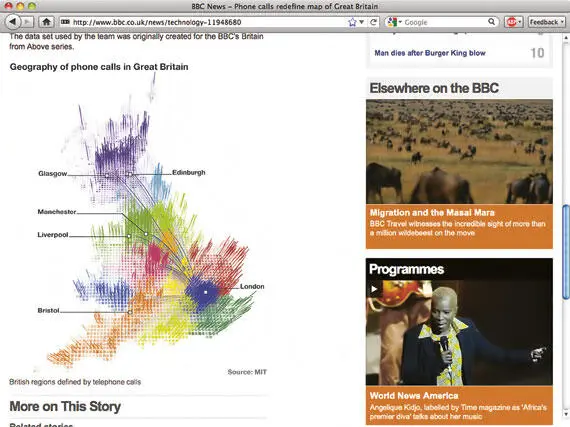The height and width of the screenshot is (427, 570).
Task: Click the browser Back arrow button
Action: click(x=13, y=22)
